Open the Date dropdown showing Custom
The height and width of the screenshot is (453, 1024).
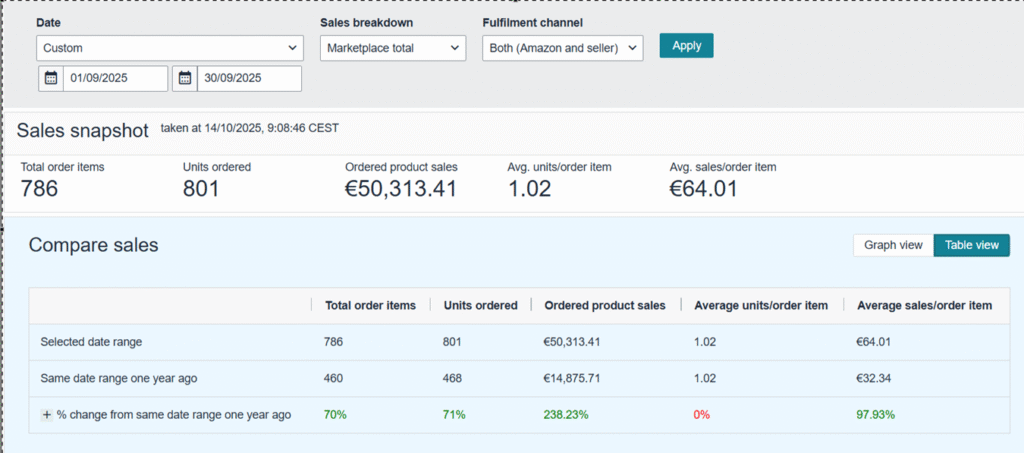(169, 48)
